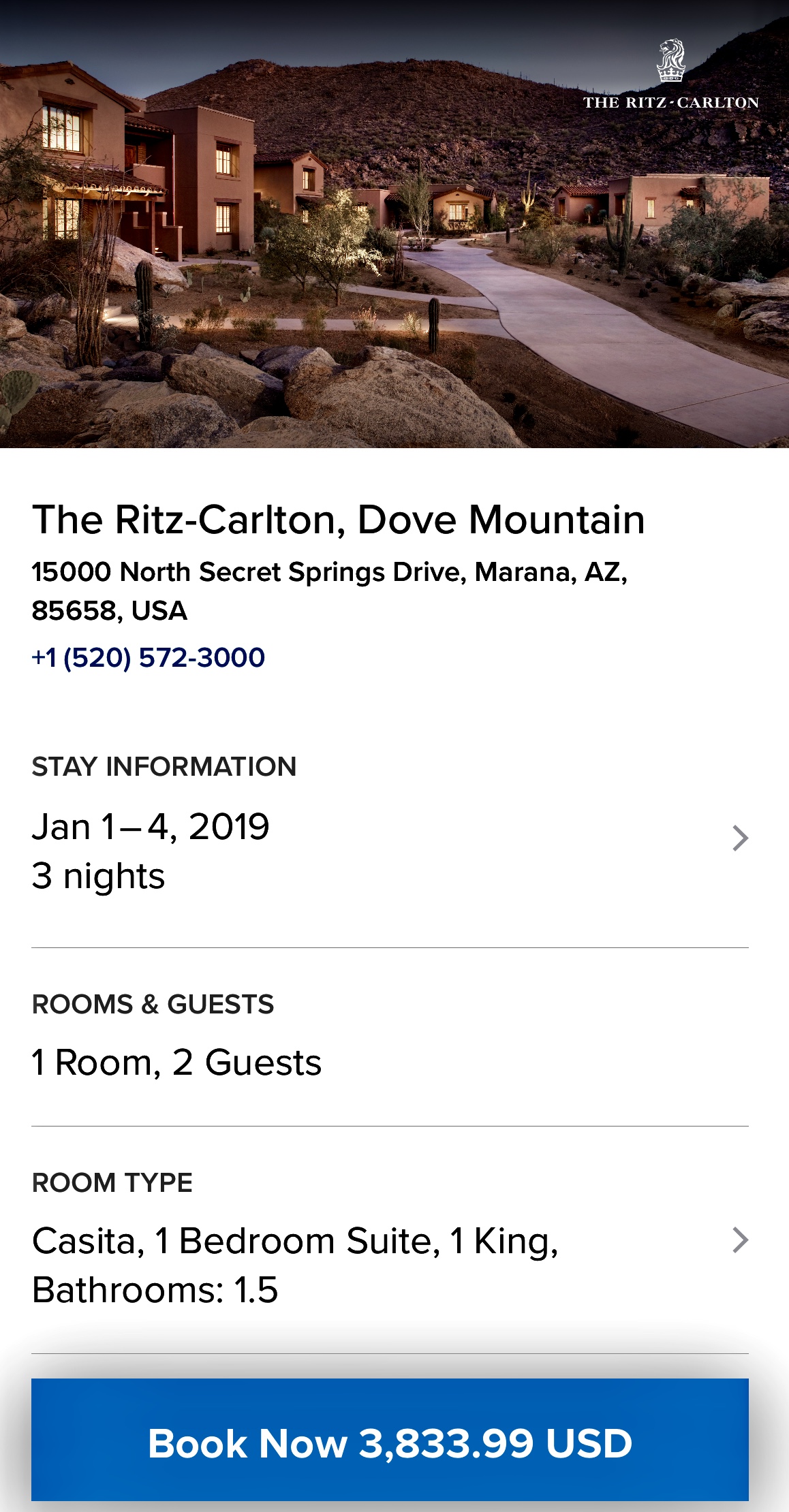Tap the Bathrooms: 1.5 line
Viewport: 789px width, 1512px height.
(155, 1290)
